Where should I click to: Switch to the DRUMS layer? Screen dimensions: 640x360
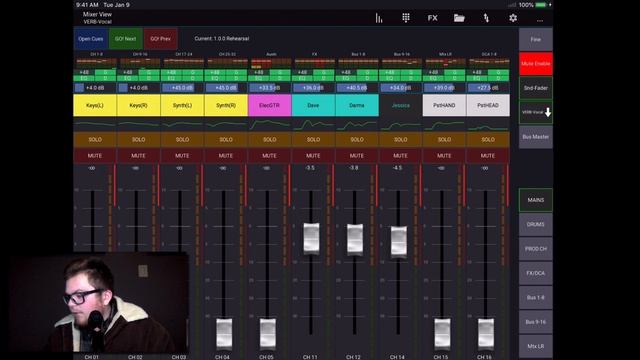pos(536,224)
